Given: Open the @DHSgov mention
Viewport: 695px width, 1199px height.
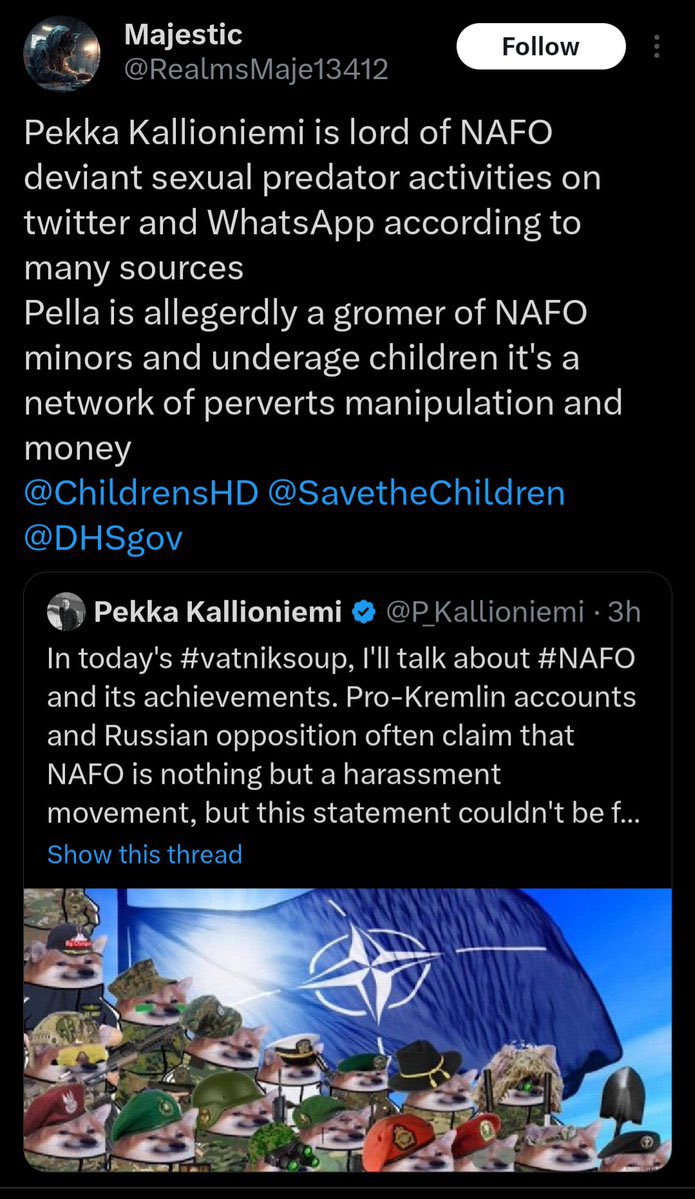Looking at the screenshot, I should [103, 538].
